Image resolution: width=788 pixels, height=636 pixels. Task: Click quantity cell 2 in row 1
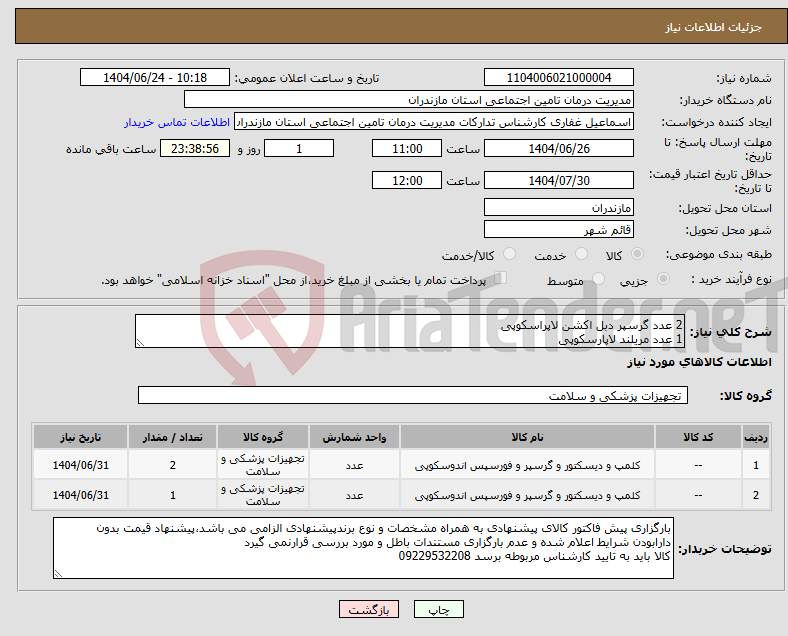(172, 465)
